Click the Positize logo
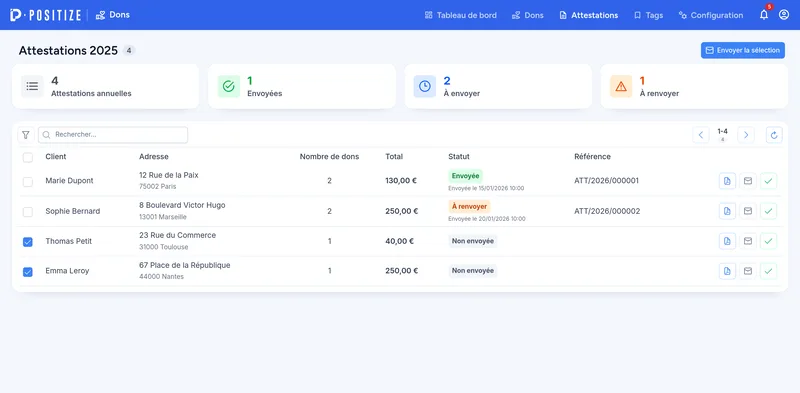The width and height of the screenshot is (800, 393). [x=45, y=15]
